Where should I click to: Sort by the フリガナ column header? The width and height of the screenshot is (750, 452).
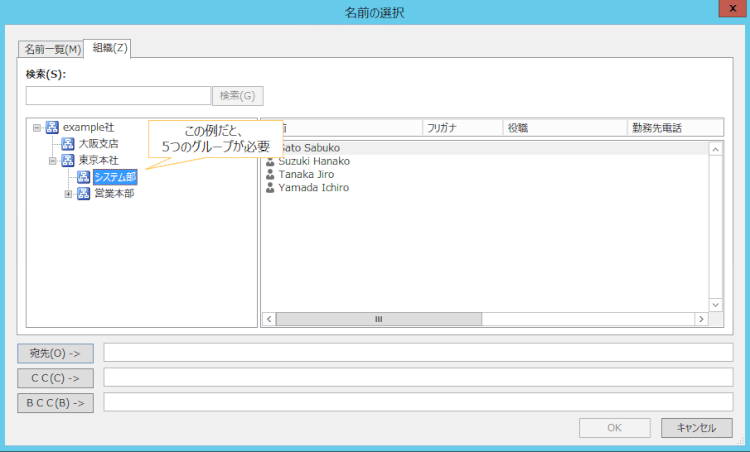461,128
